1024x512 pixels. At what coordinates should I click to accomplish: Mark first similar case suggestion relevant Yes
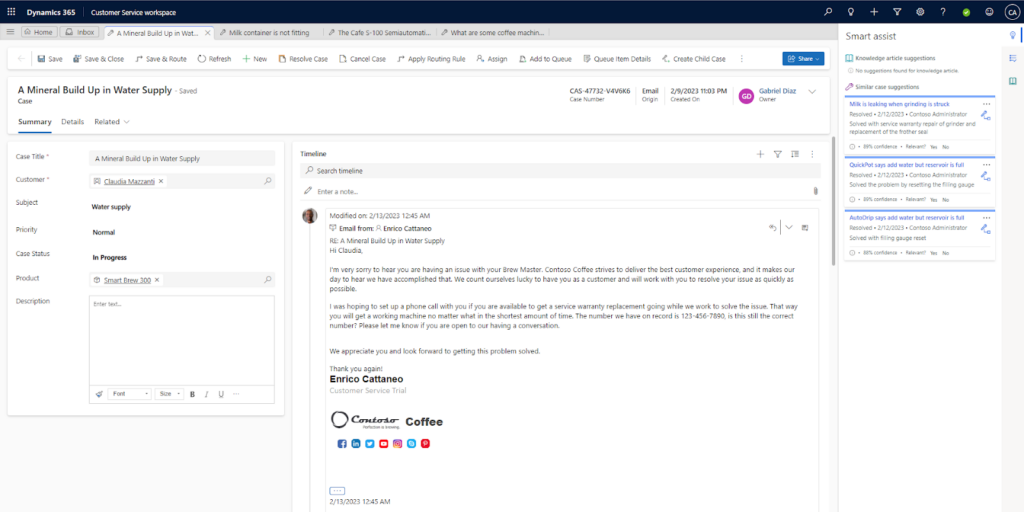point(932,146)
